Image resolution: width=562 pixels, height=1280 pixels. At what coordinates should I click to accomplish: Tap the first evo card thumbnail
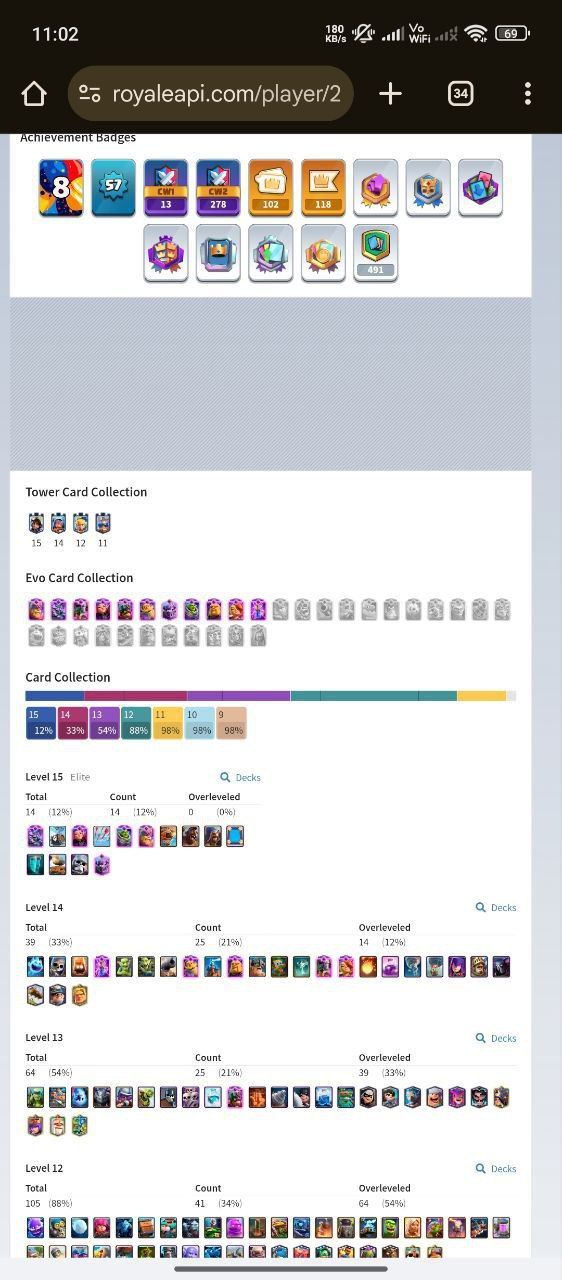36,609
